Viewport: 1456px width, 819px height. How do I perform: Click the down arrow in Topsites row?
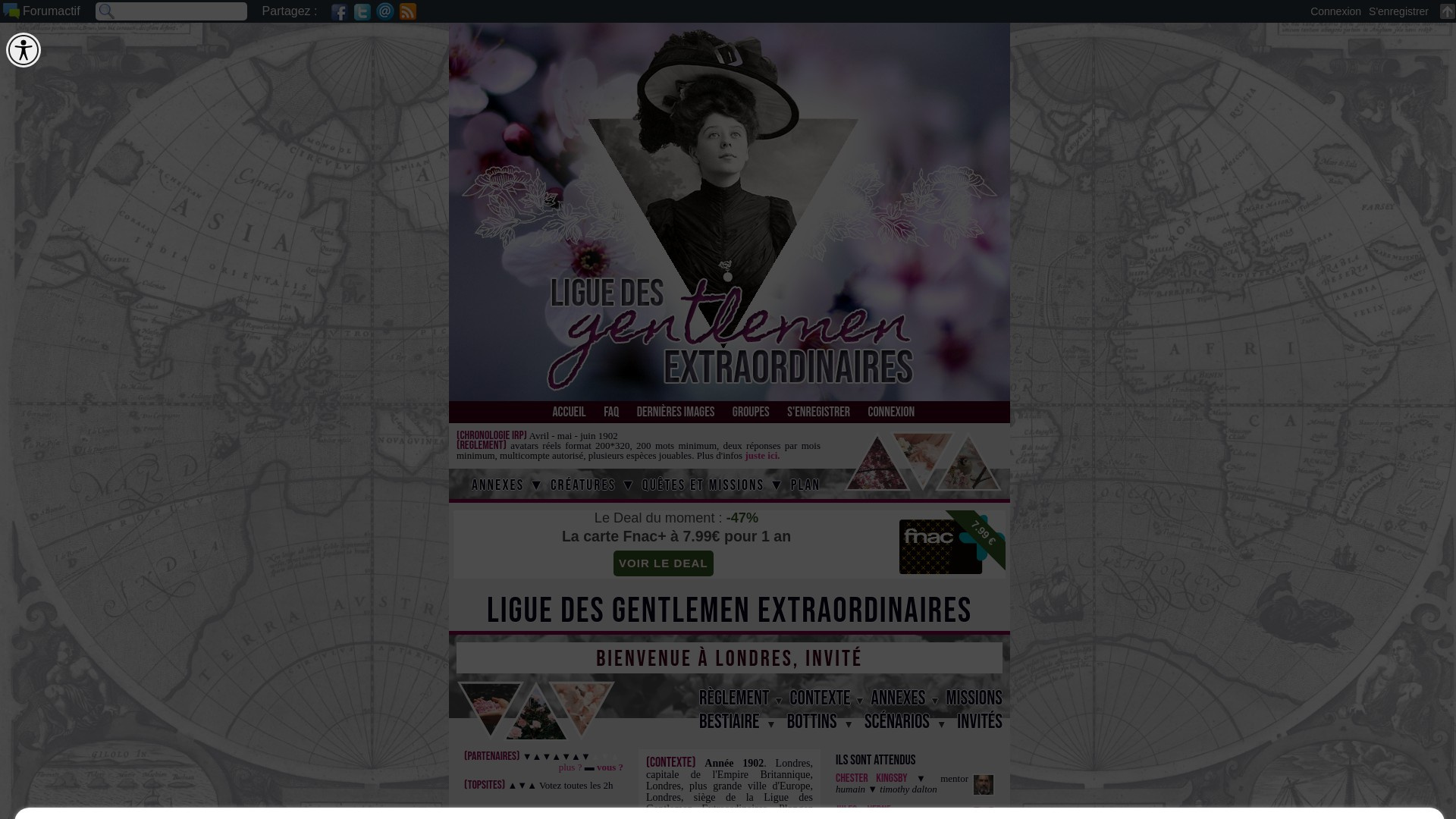pyautogui.click(x=522, y=786)
